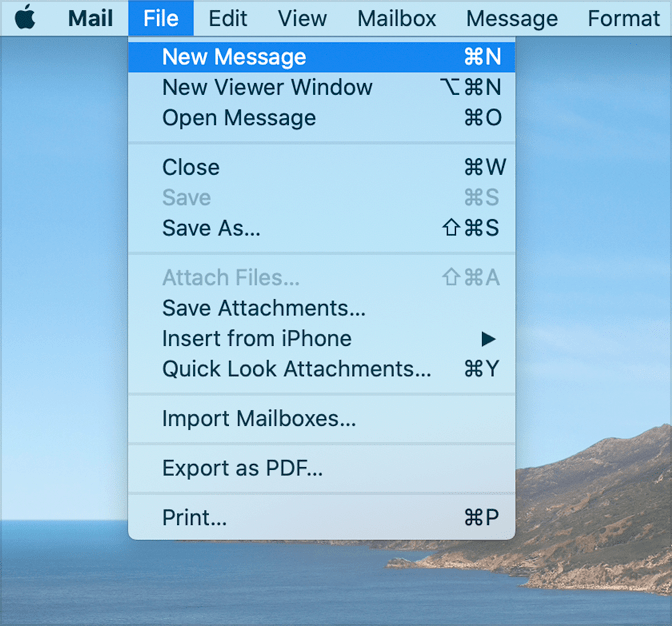
Task: Select the Close menu item
Action: click(x=321, y=167)
